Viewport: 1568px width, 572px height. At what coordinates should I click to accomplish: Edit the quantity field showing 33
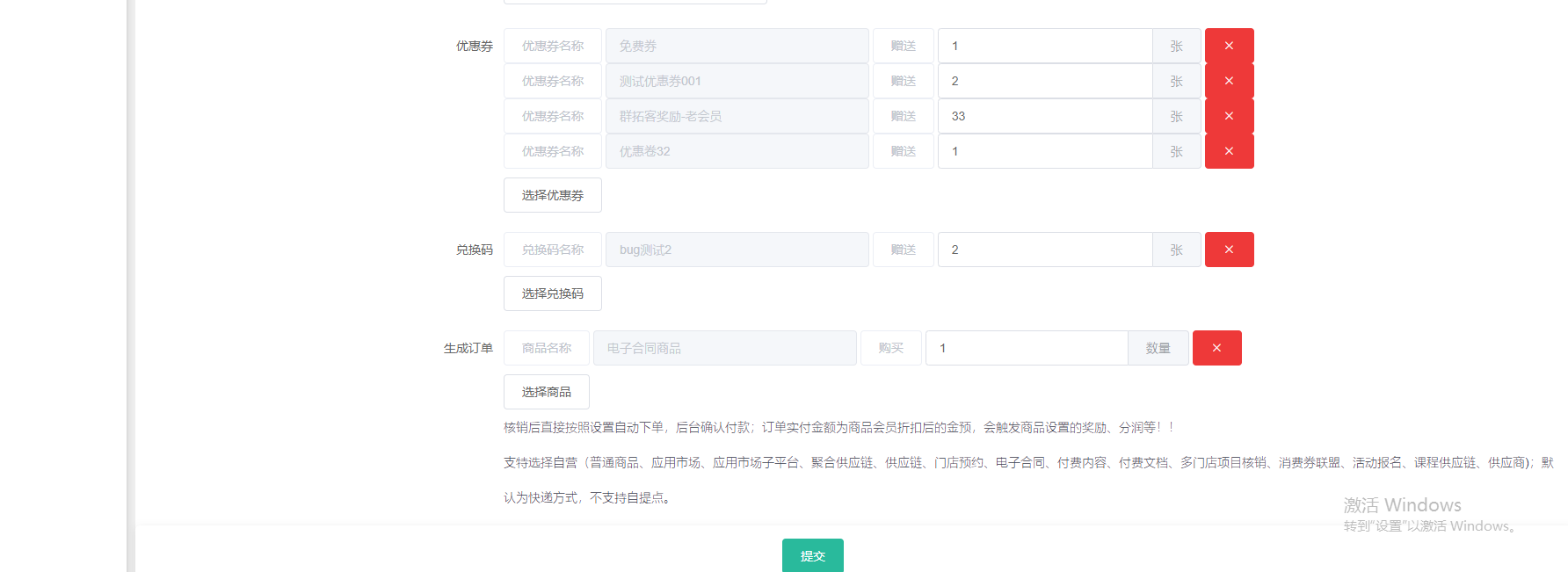[1044, 116]
